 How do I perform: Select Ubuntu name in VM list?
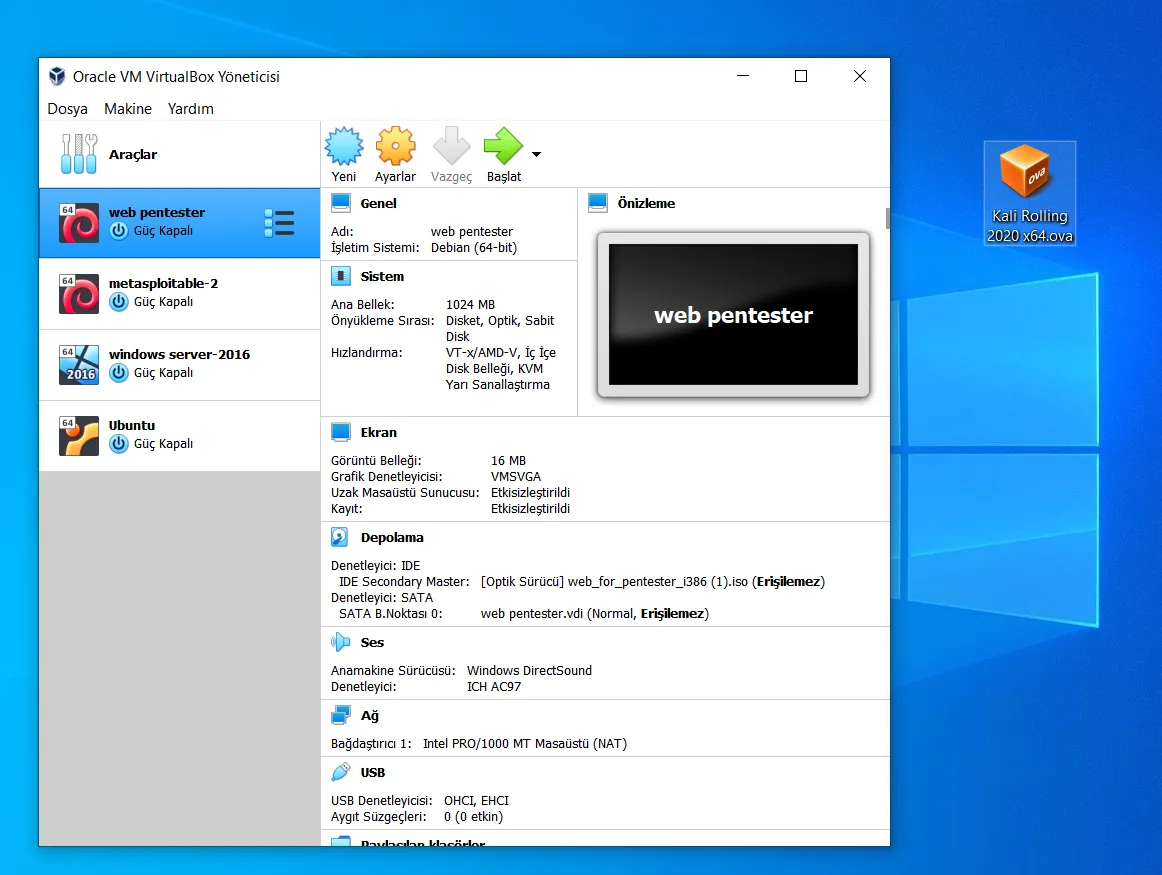[132, 425]
